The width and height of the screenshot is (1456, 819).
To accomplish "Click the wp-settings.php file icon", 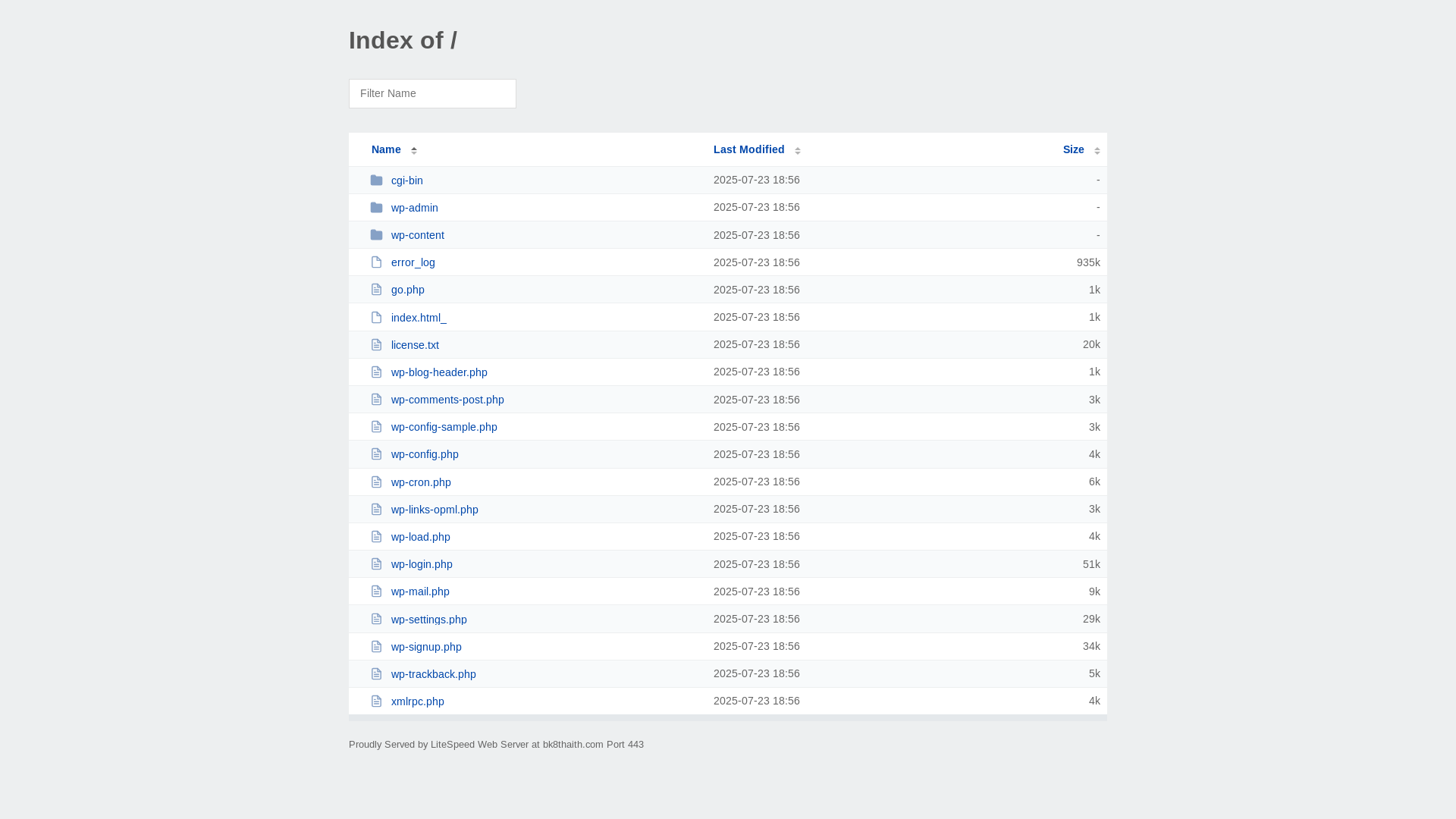I will click(376, 619).
